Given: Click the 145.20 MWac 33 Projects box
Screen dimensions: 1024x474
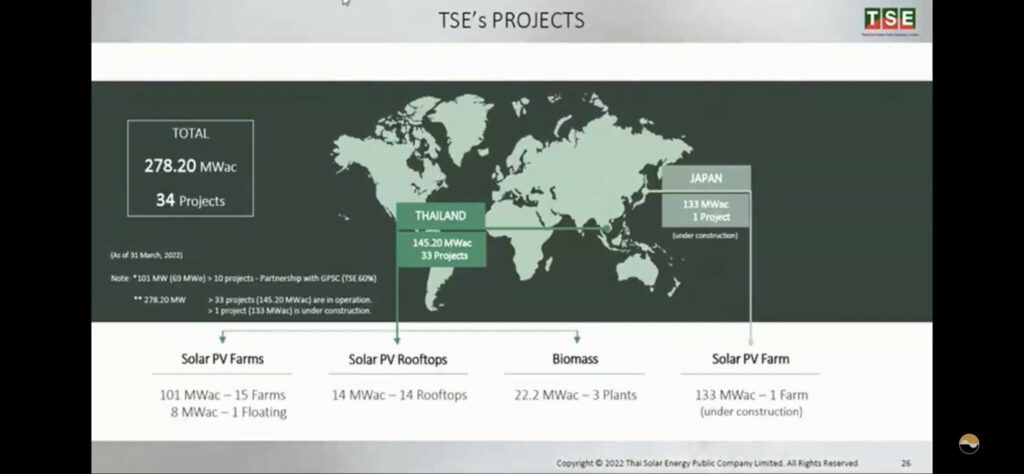Looking at the screenshot, I should pos(432,249).
